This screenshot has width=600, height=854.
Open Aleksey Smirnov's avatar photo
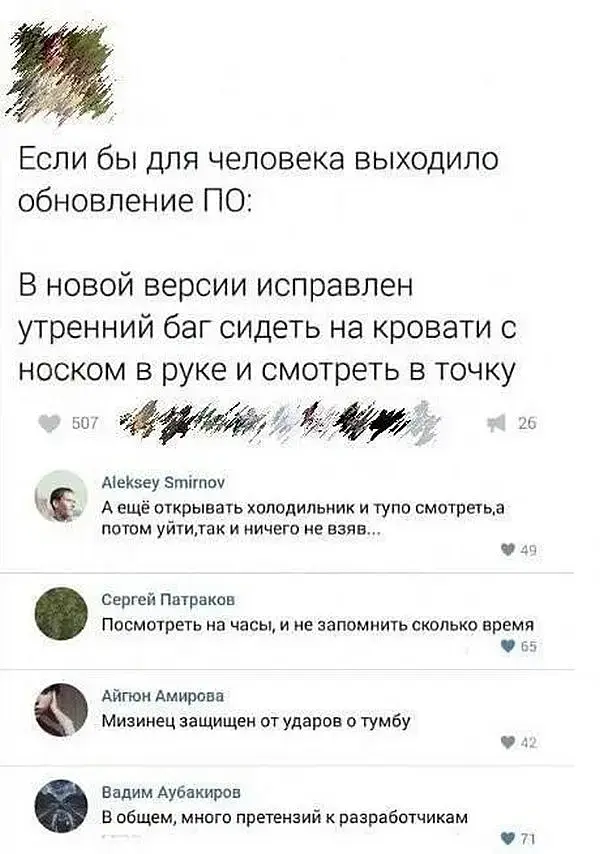coord(61,496)
